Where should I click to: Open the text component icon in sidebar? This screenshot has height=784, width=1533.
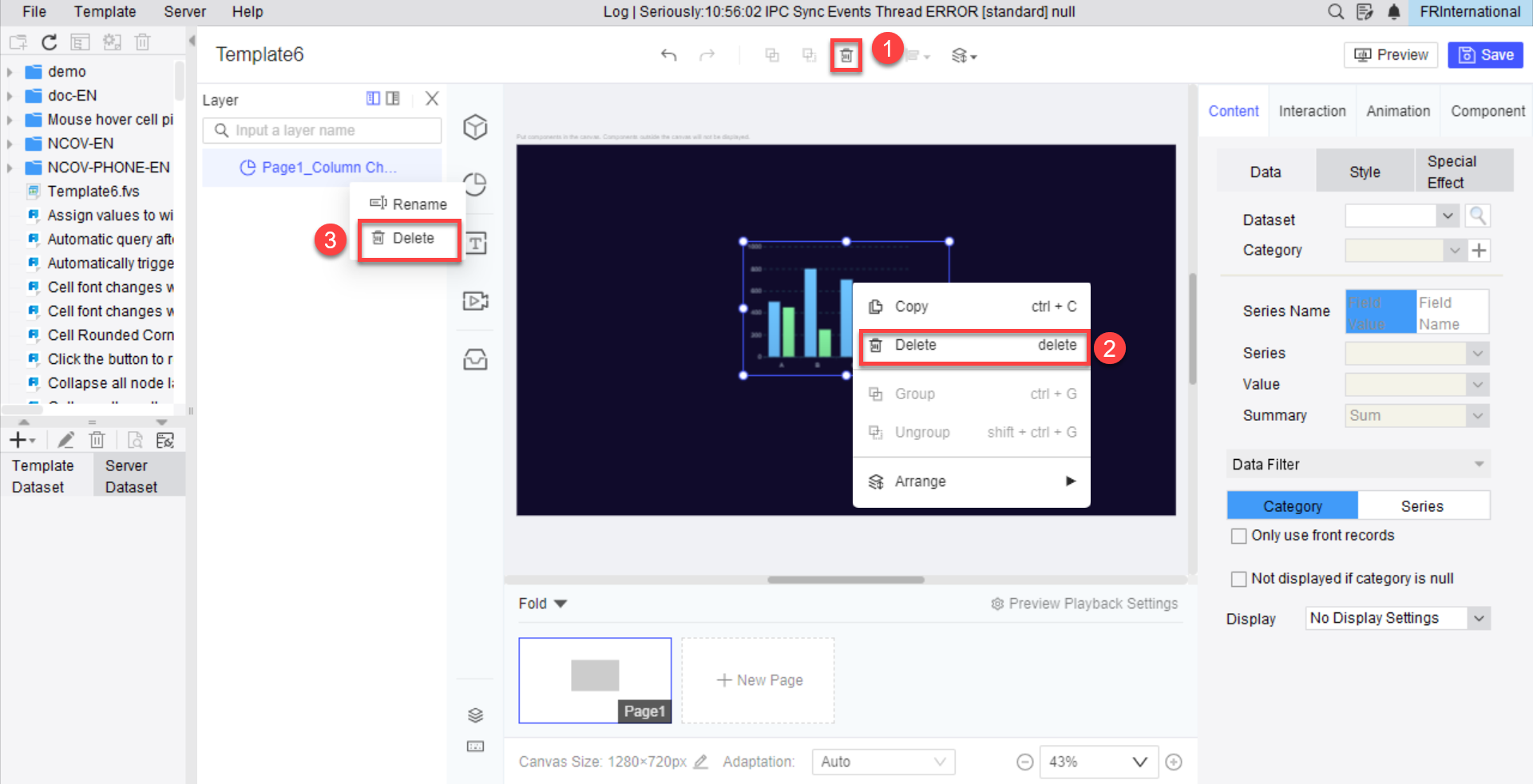(x=475, y=243)
